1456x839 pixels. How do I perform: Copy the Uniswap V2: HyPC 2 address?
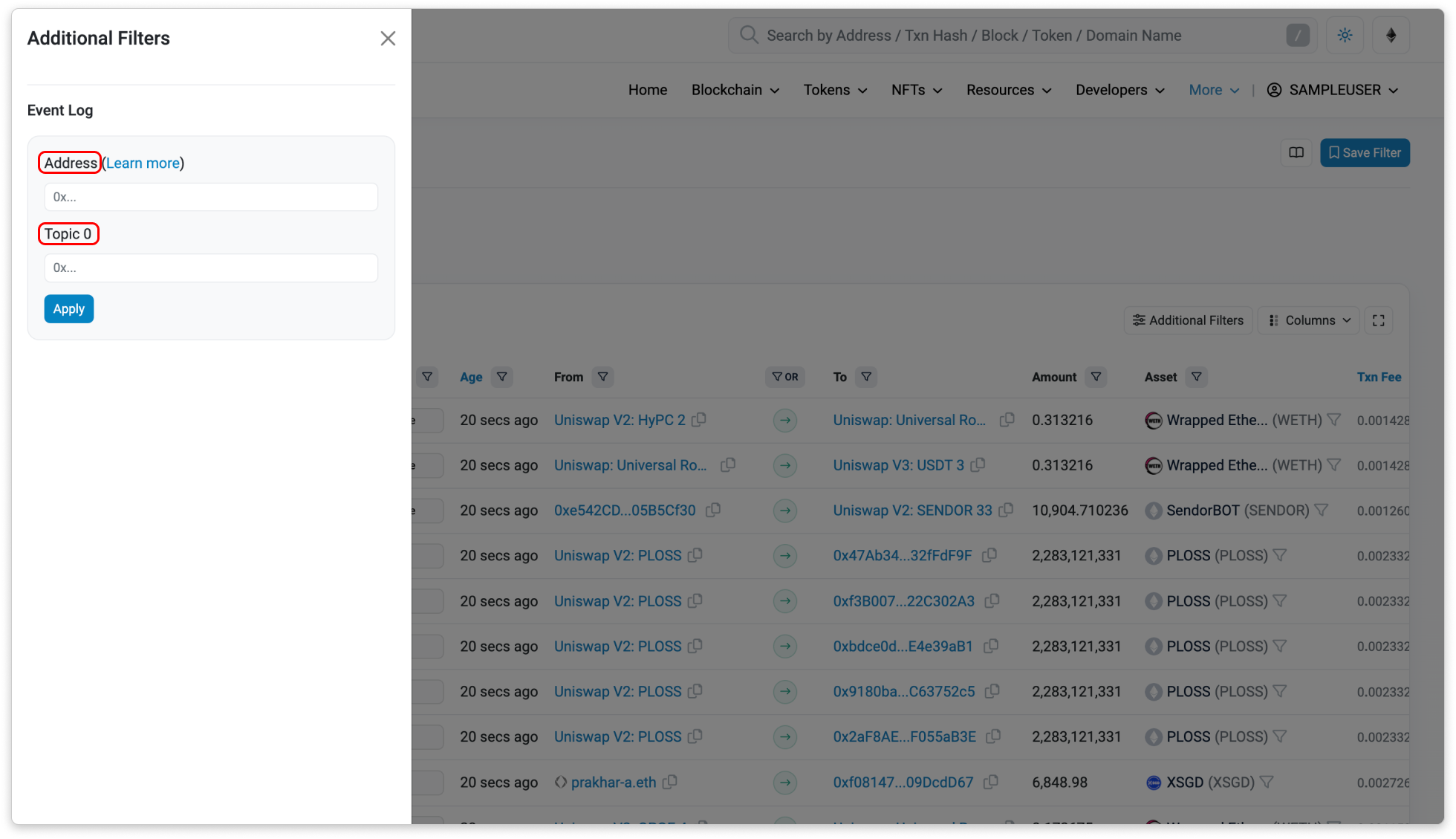699,420
